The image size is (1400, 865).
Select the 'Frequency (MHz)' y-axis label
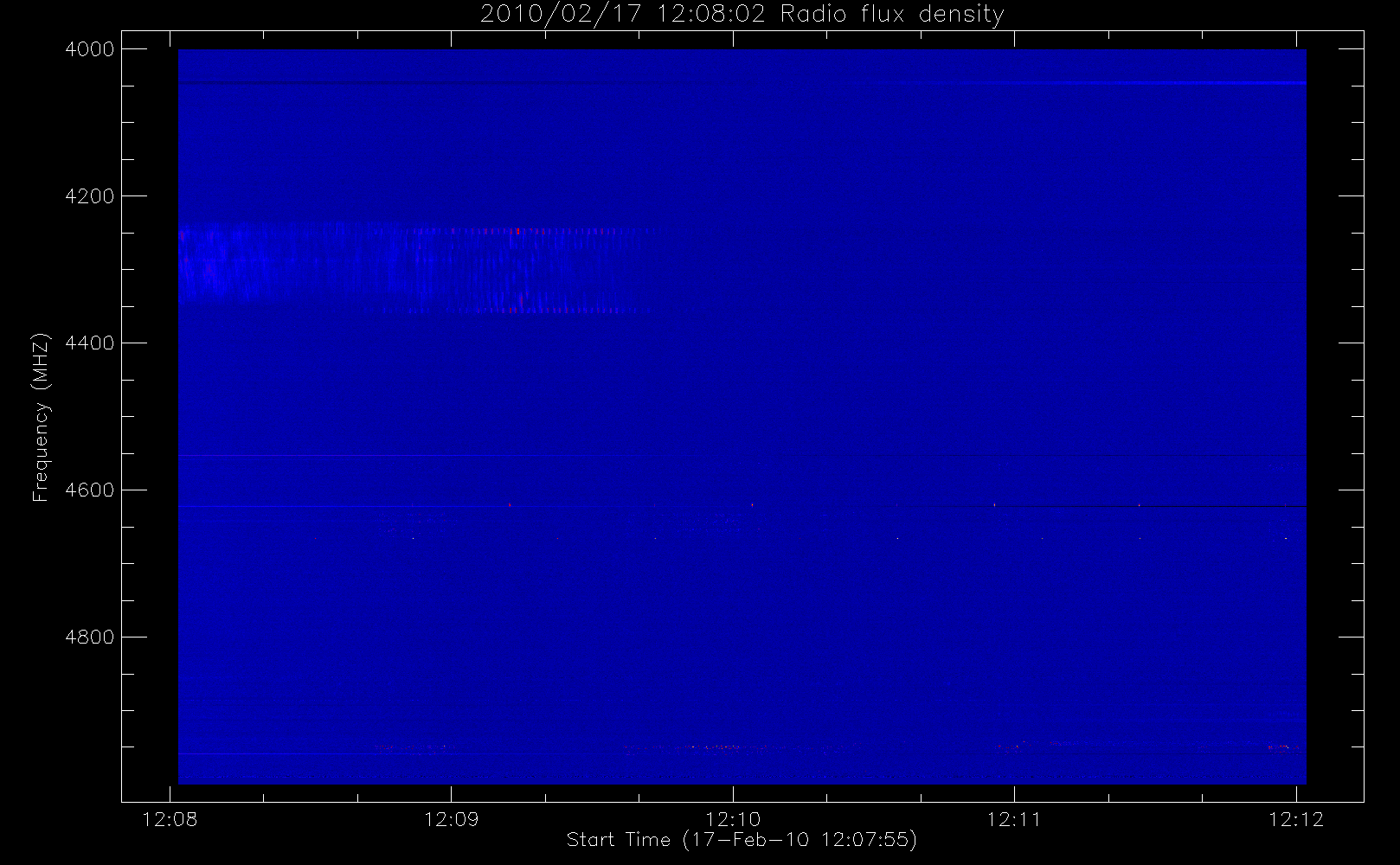41,417
